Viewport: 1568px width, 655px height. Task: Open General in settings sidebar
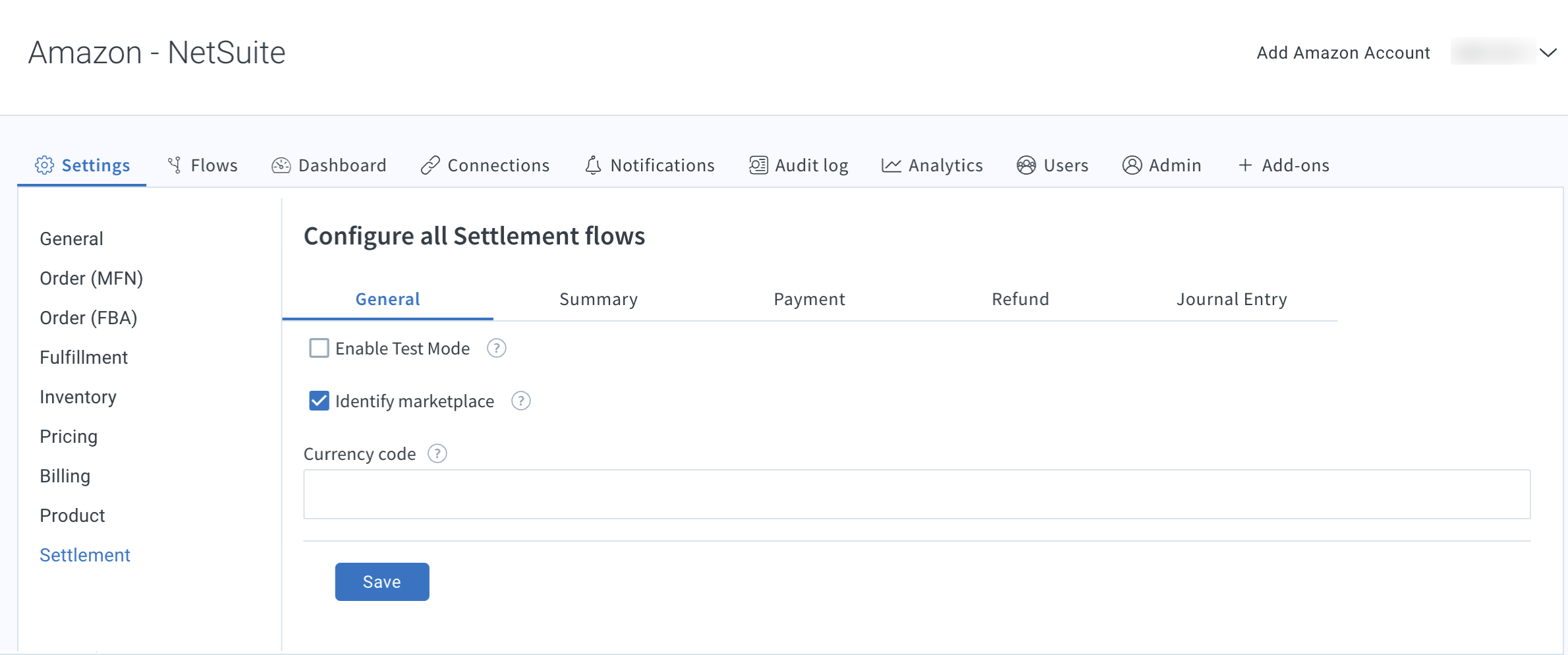71,239
